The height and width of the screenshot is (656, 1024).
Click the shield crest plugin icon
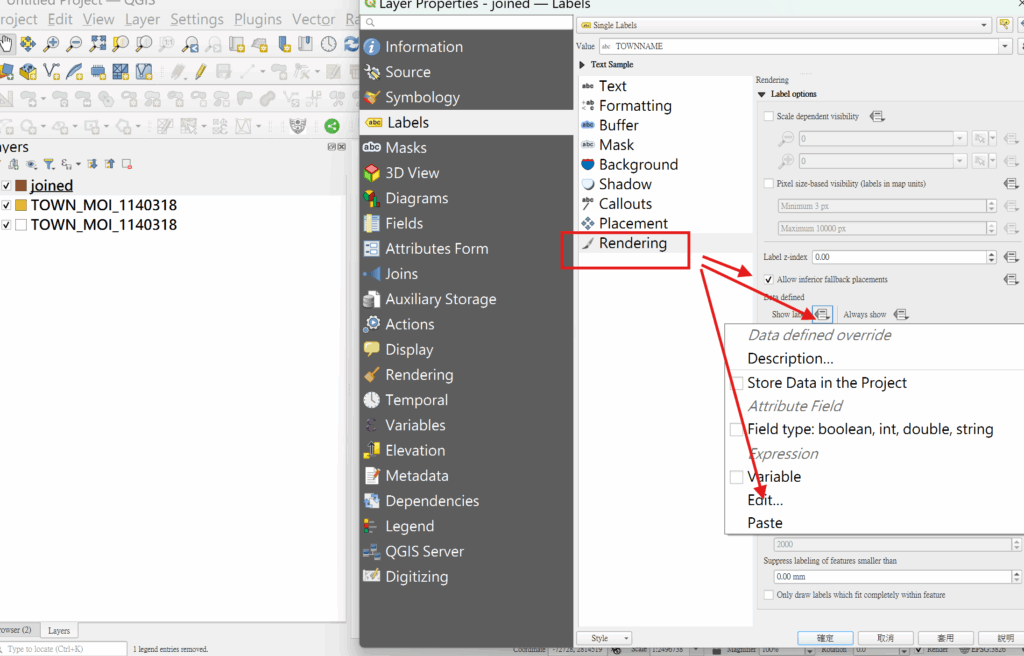click(x=298, y=125)
